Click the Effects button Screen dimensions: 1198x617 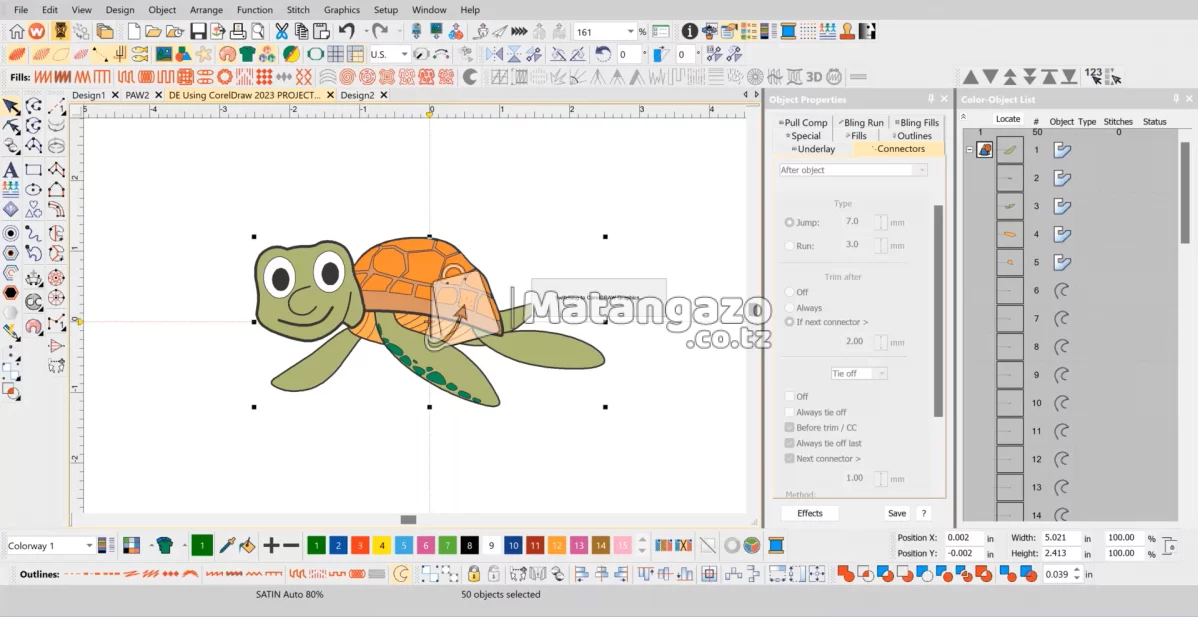(809, 513)
